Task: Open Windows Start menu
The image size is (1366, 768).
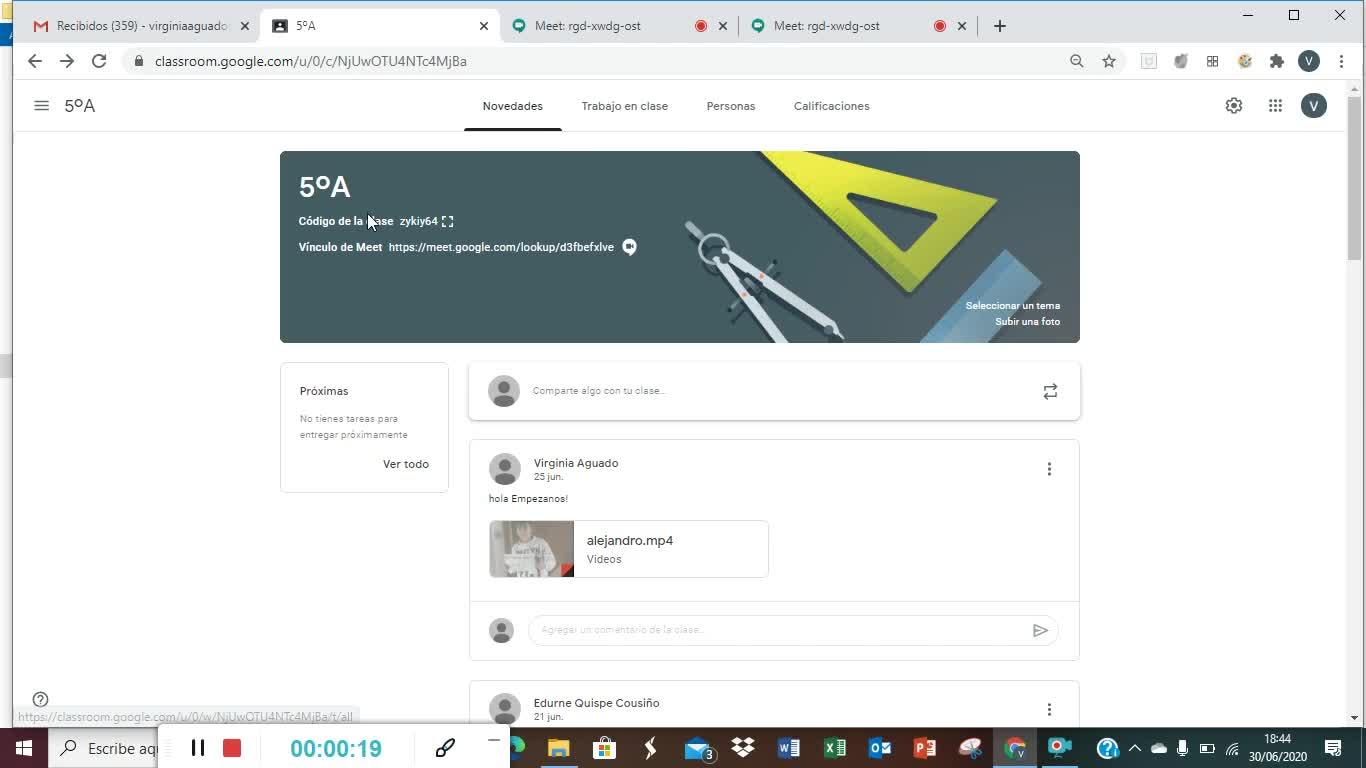Action: coord(23,748)
